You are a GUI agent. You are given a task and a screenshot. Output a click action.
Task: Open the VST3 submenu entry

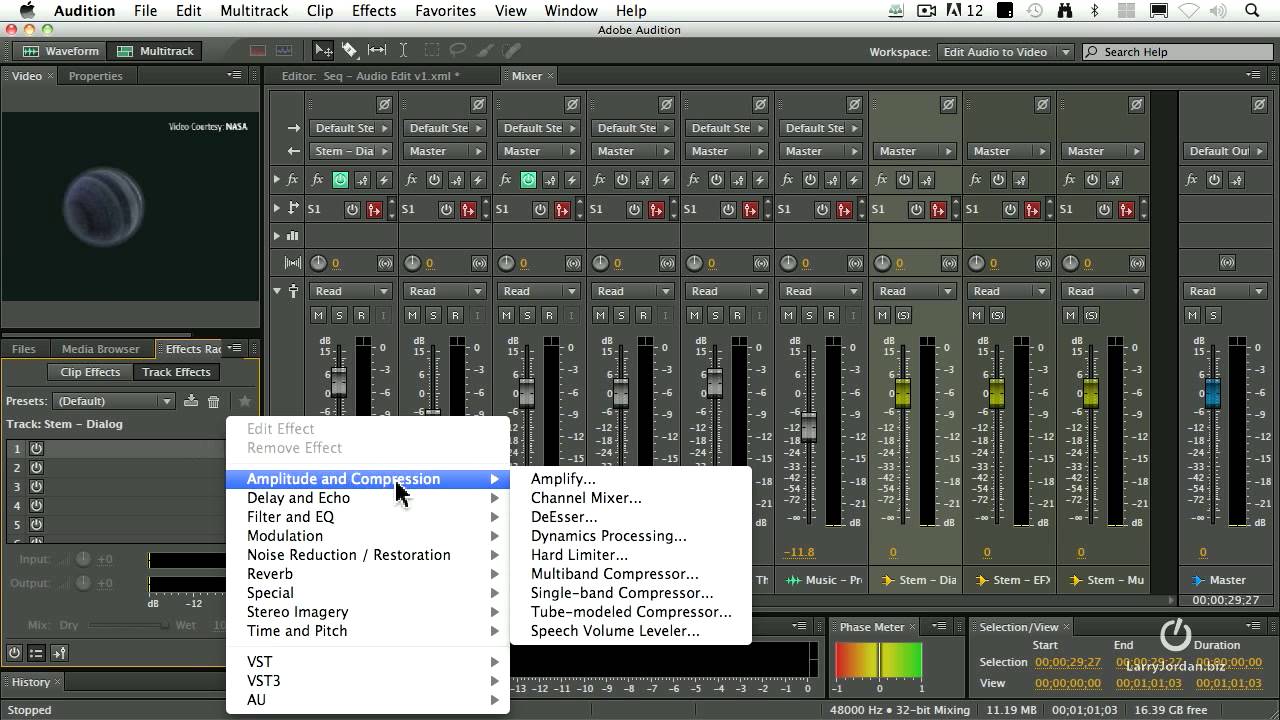(x=368, y=681)
